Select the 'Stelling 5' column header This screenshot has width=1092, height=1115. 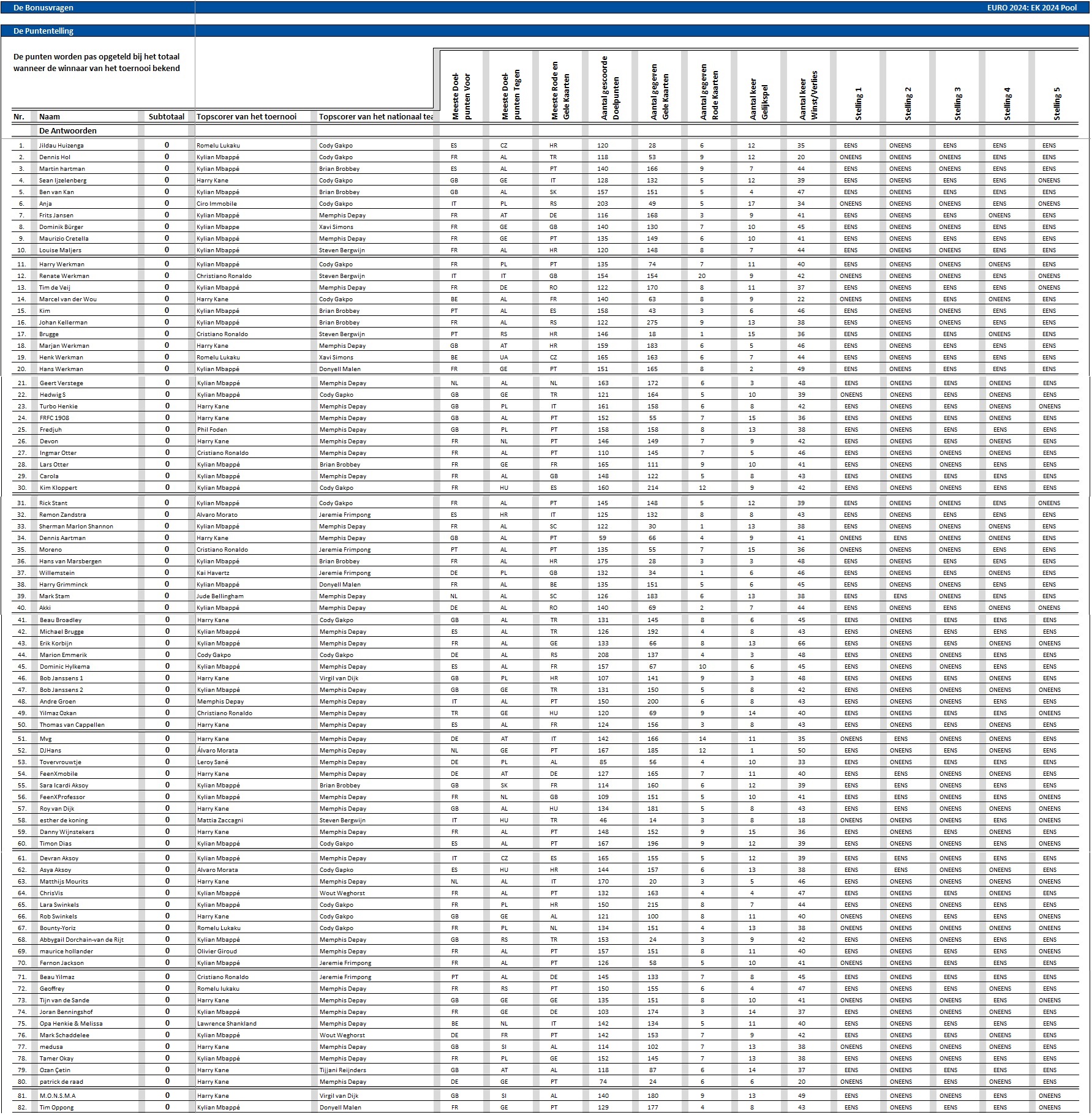[1056, 103]
